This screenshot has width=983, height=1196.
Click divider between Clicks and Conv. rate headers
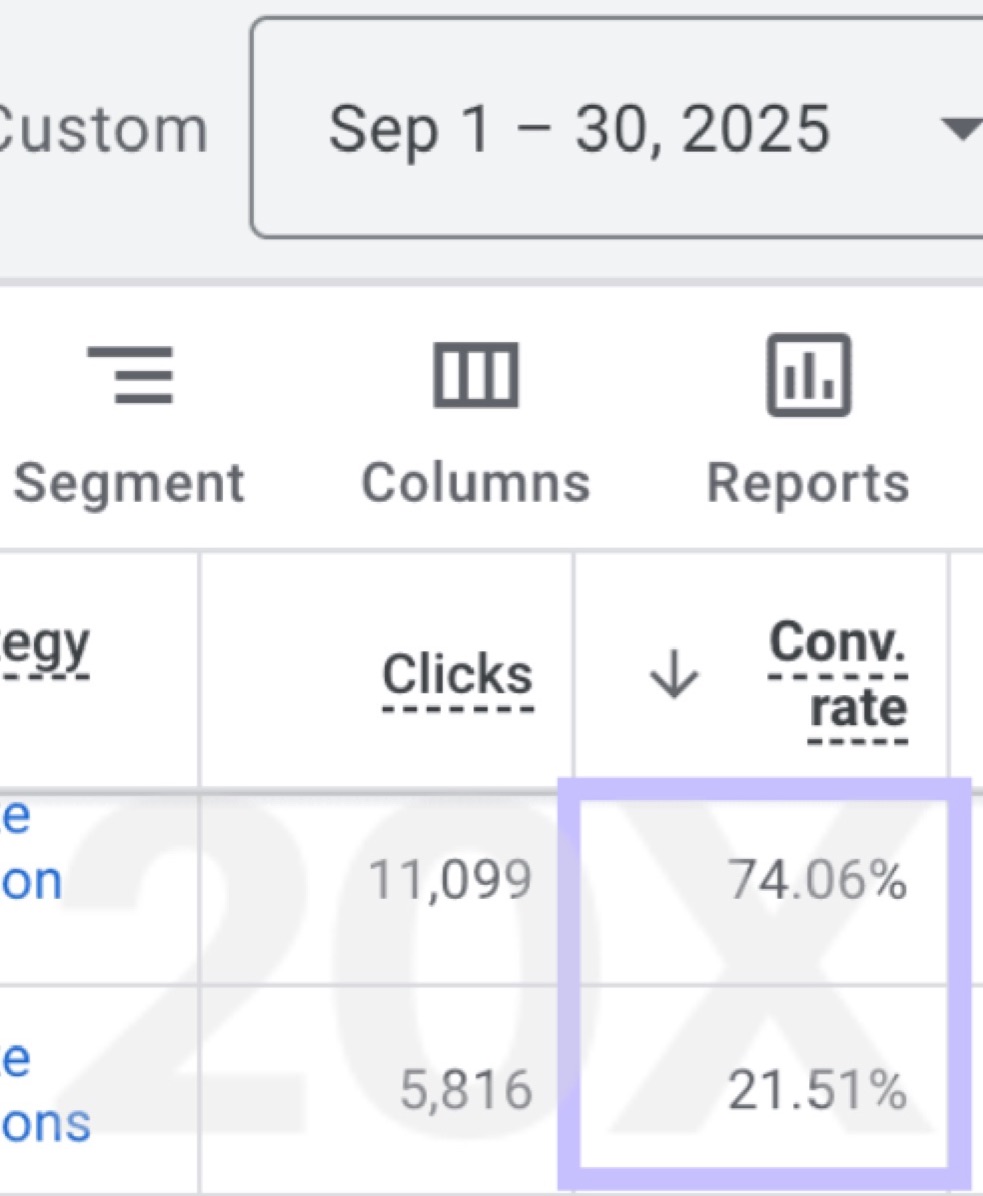573,670
